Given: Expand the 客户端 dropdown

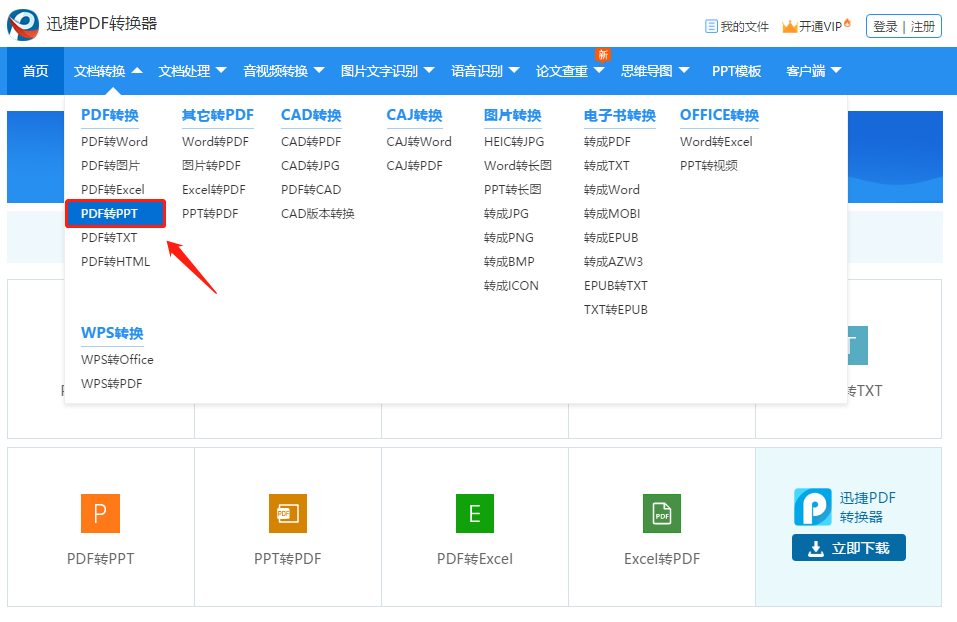Looking at the screenshot, I should tap(814, 71).
